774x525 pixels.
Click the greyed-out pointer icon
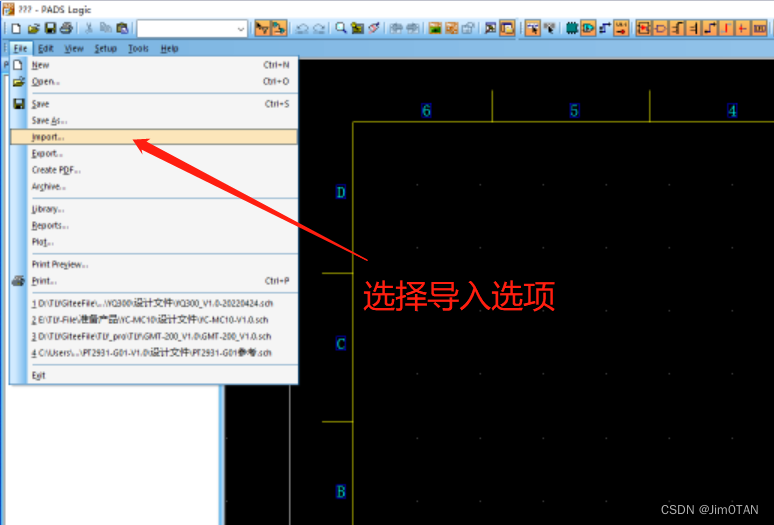pyautogui.click(x=549, y=29)
